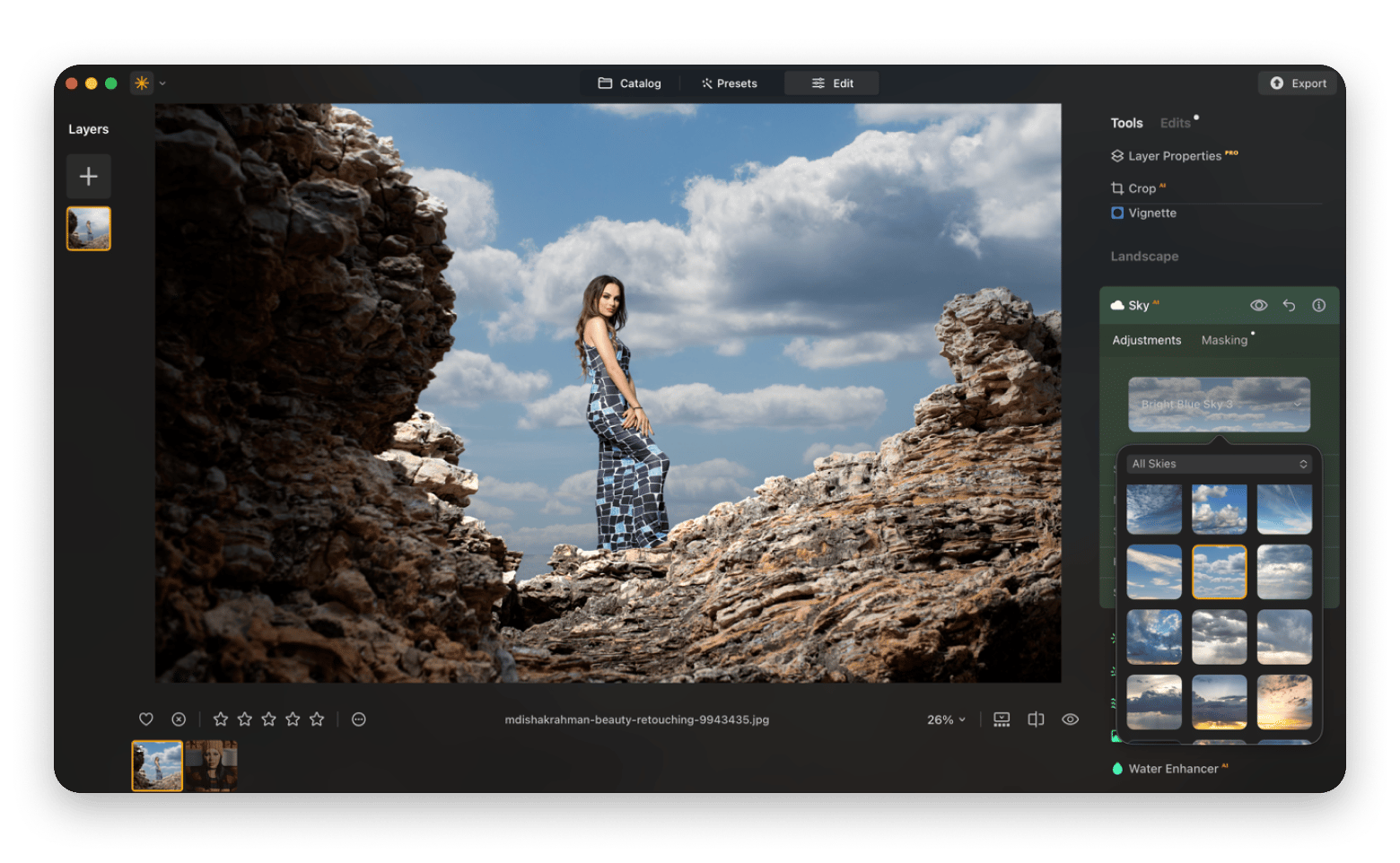Image resolution: width=1400 pixels, height=863 pixels.
Task: Rate photo one star
Action: point(220,719)
